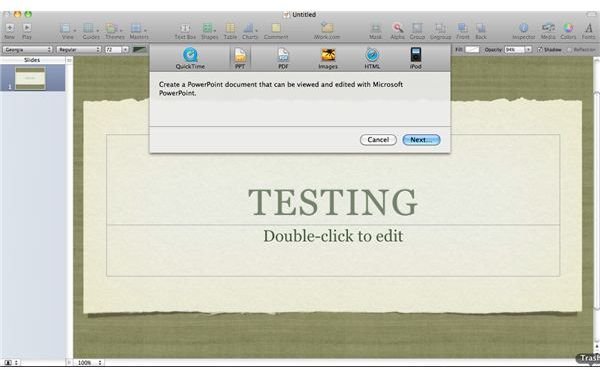Send object to Back via toolbar

(481, 31)
